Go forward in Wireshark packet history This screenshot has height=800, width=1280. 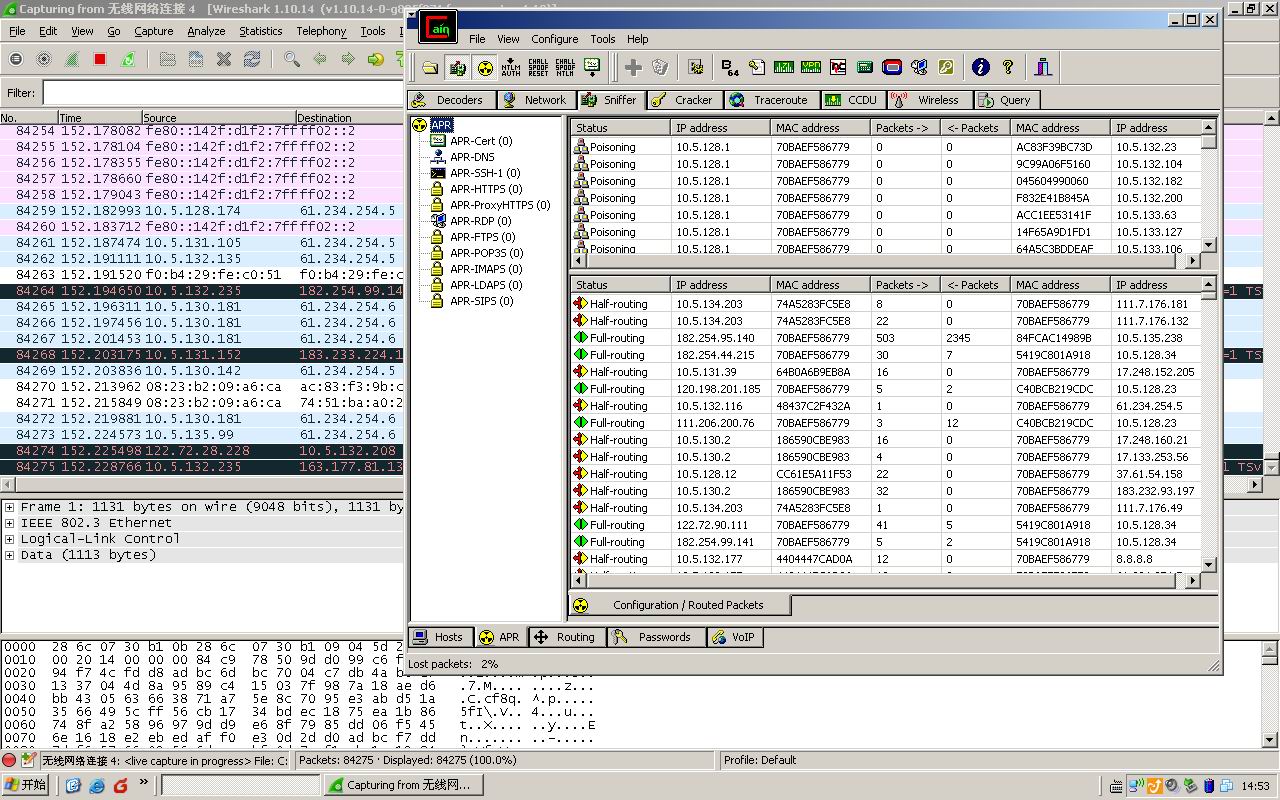347,60
